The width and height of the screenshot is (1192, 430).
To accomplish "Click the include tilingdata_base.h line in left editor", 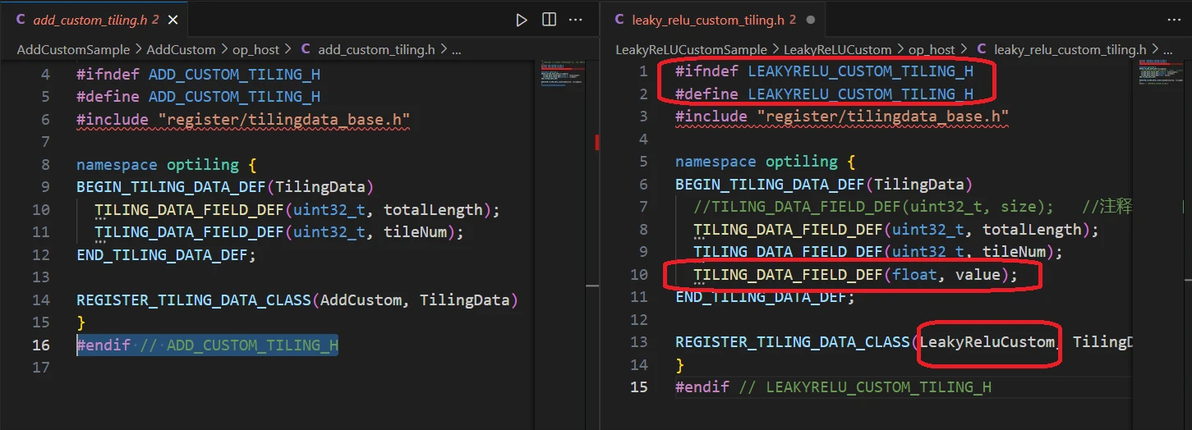I will click(x=244, y=119).
